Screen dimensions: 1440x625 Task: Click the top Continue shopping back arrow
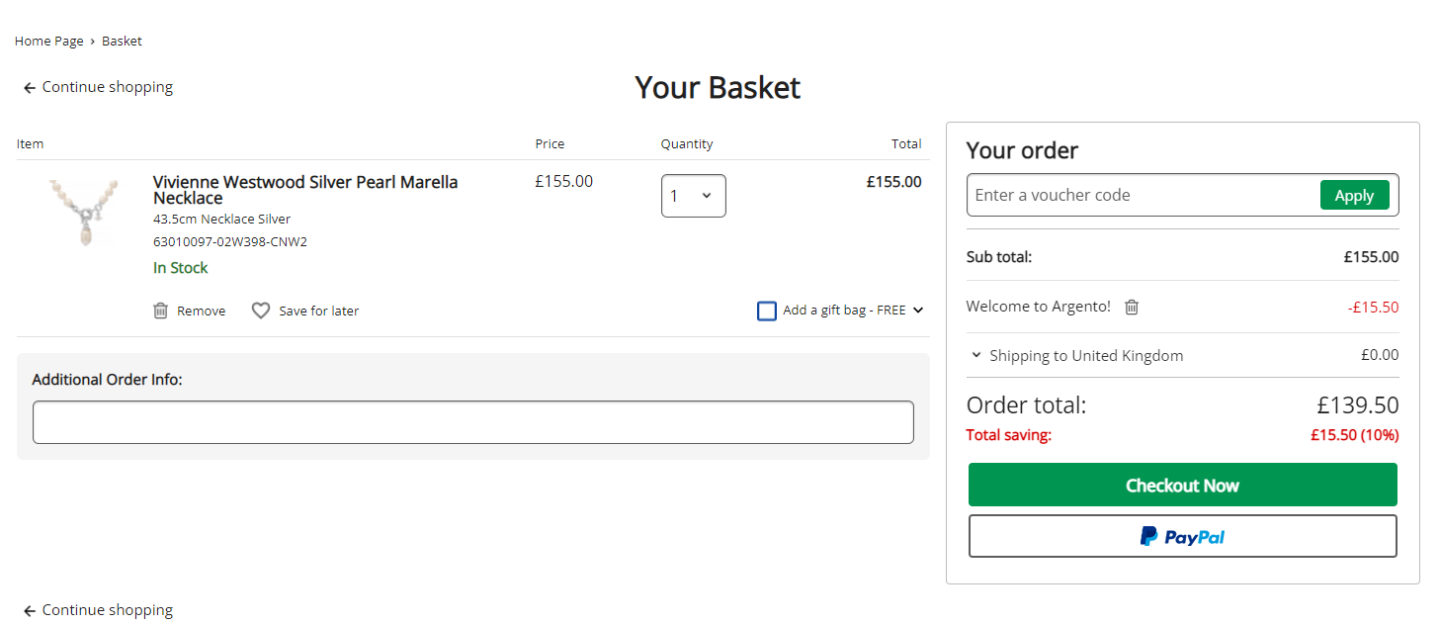30,88
